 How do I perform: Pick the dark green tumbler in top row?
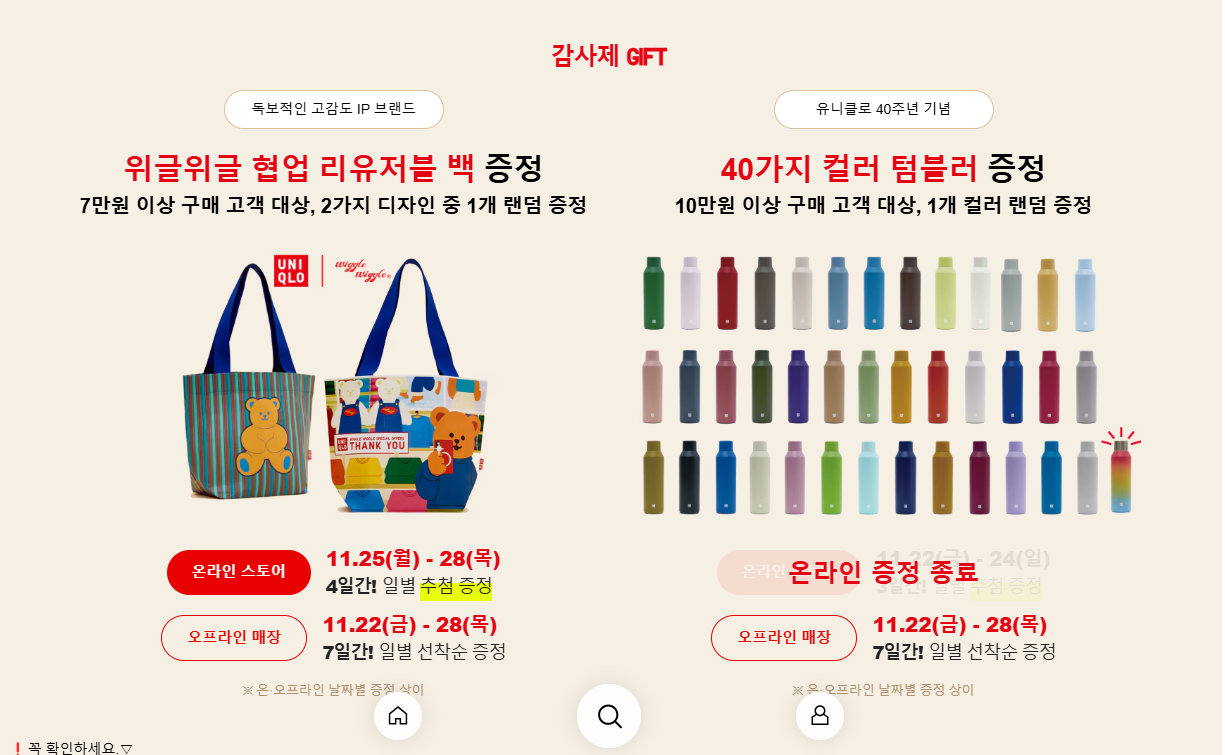click(653, 292)
